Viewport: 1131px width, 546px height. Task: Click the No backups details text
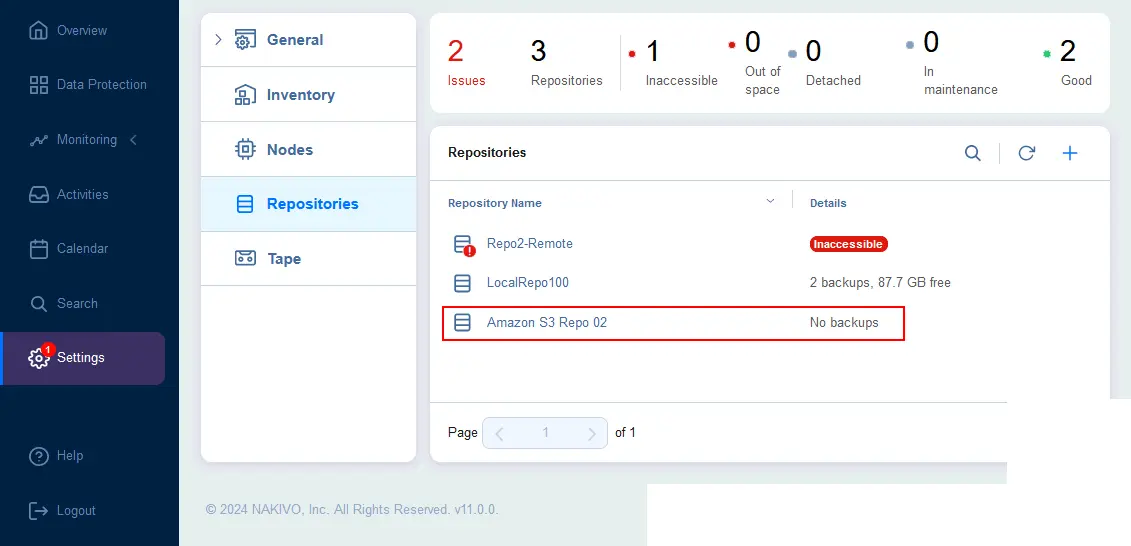click(844, 322)
